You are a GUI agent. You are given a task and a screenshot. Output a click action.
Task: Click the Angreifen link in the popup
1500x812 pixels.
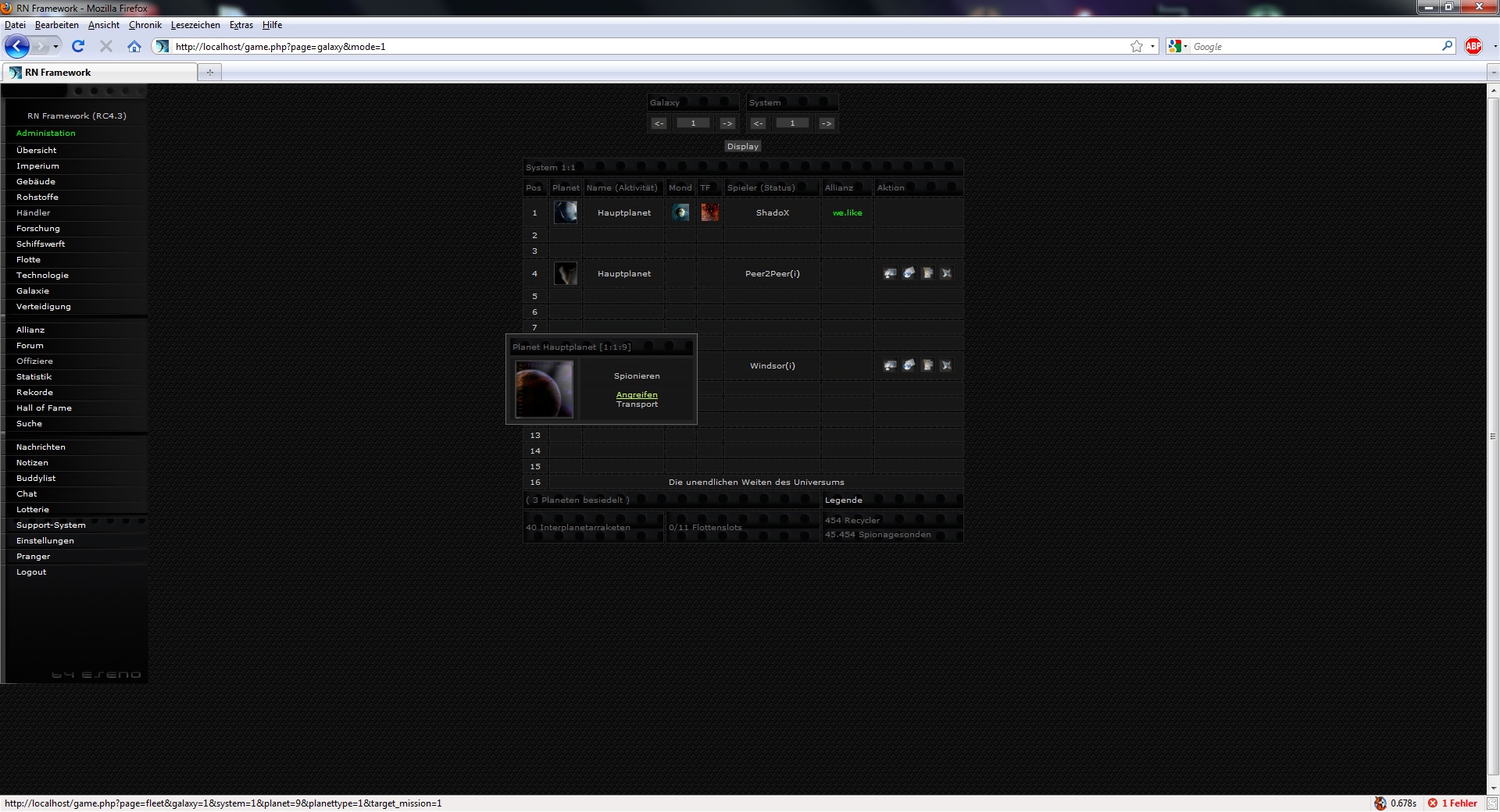[x=637, y=395]
